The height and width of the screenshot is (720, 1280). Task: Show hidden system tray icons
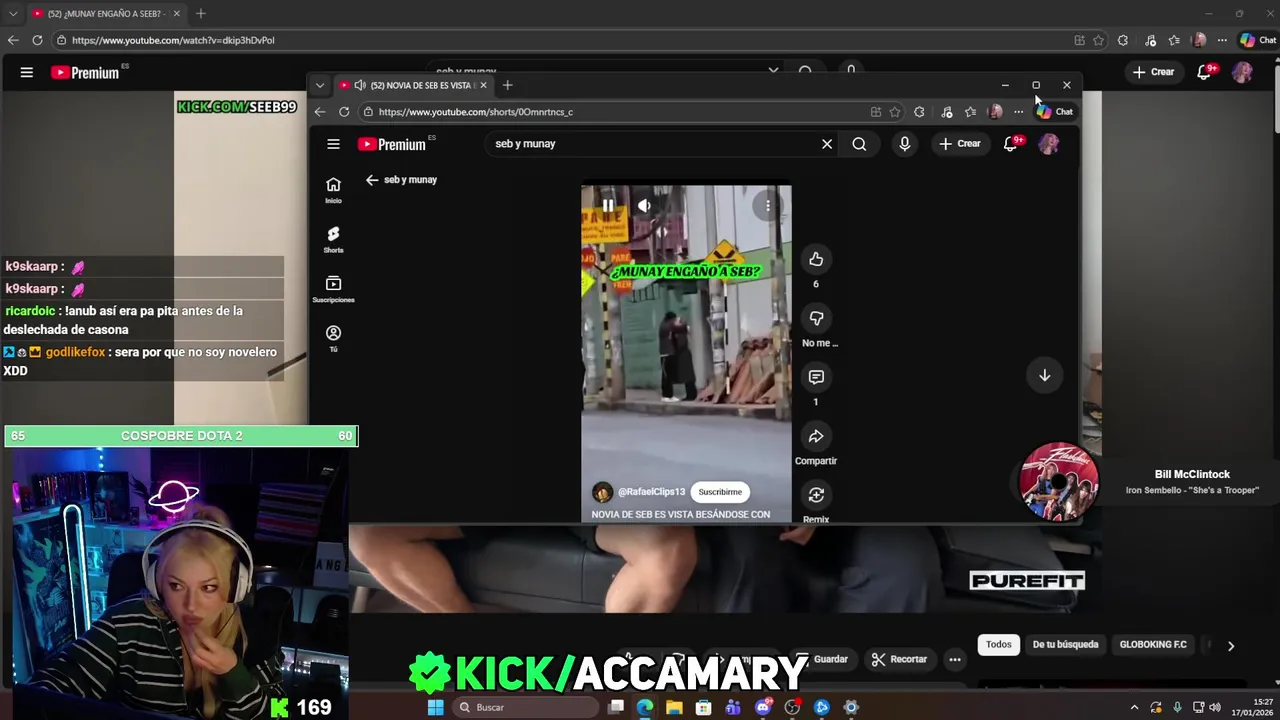(1134, 707)
